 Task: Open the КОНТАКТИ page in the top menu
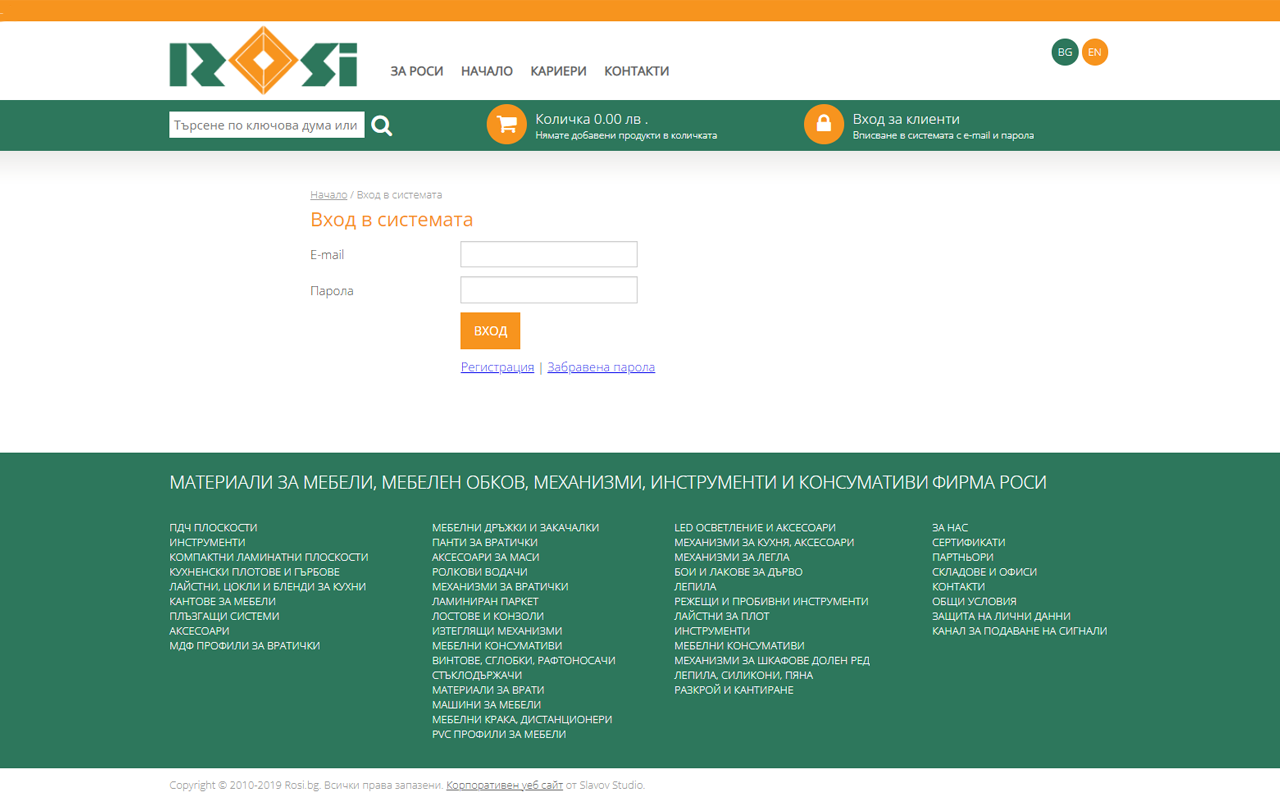pyautogui.click(x=636, y=71)
